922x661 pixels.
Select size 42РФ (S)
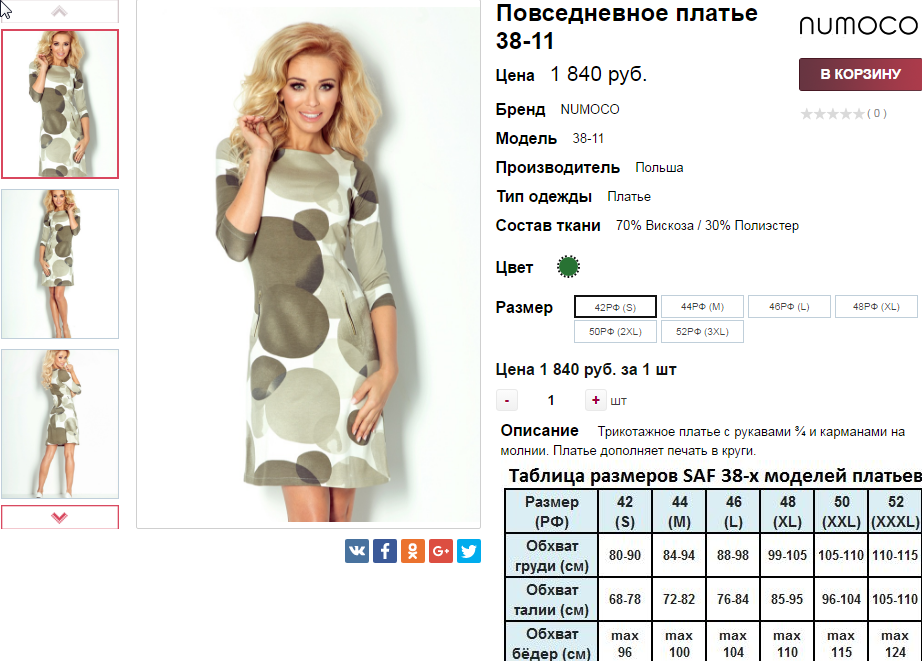pos(615,307)
